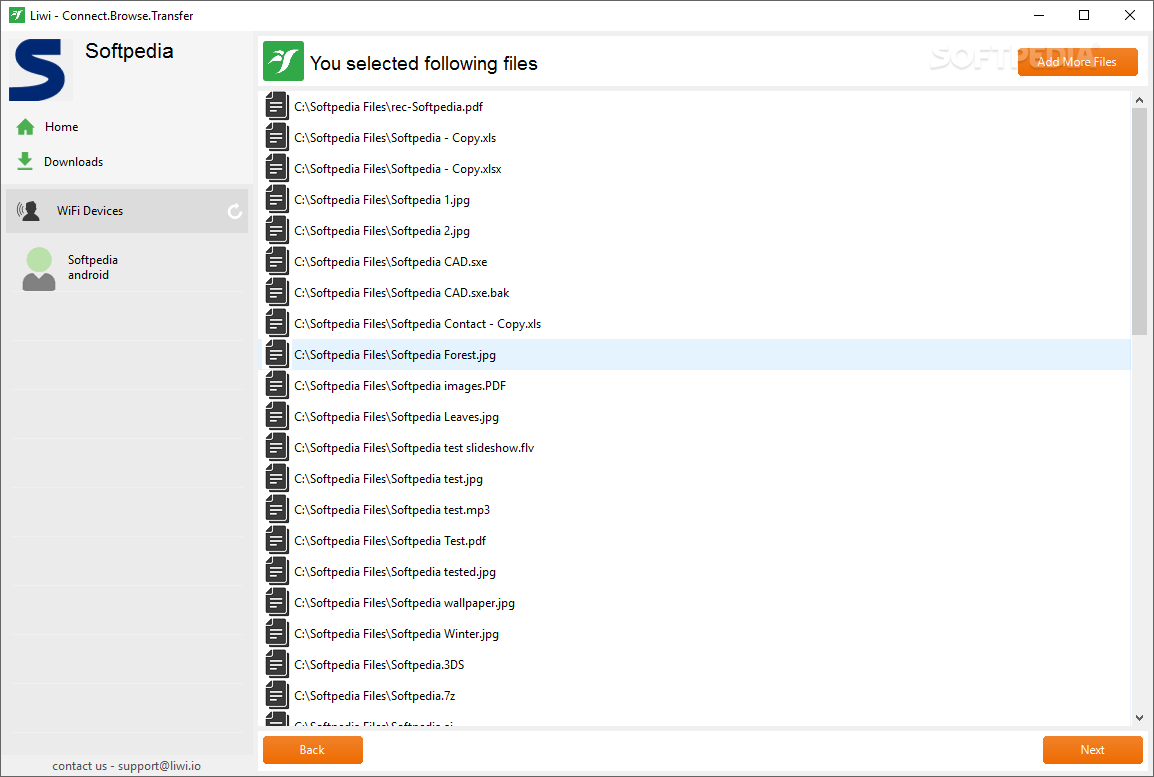Click the file icon for Softpedia.3DS

point(277,664)
